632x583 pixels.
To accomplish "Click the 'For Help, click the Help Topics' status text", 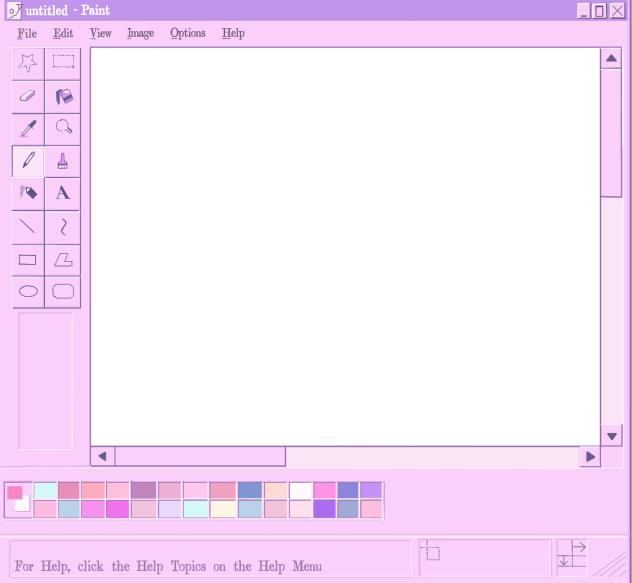I will 168,566.
